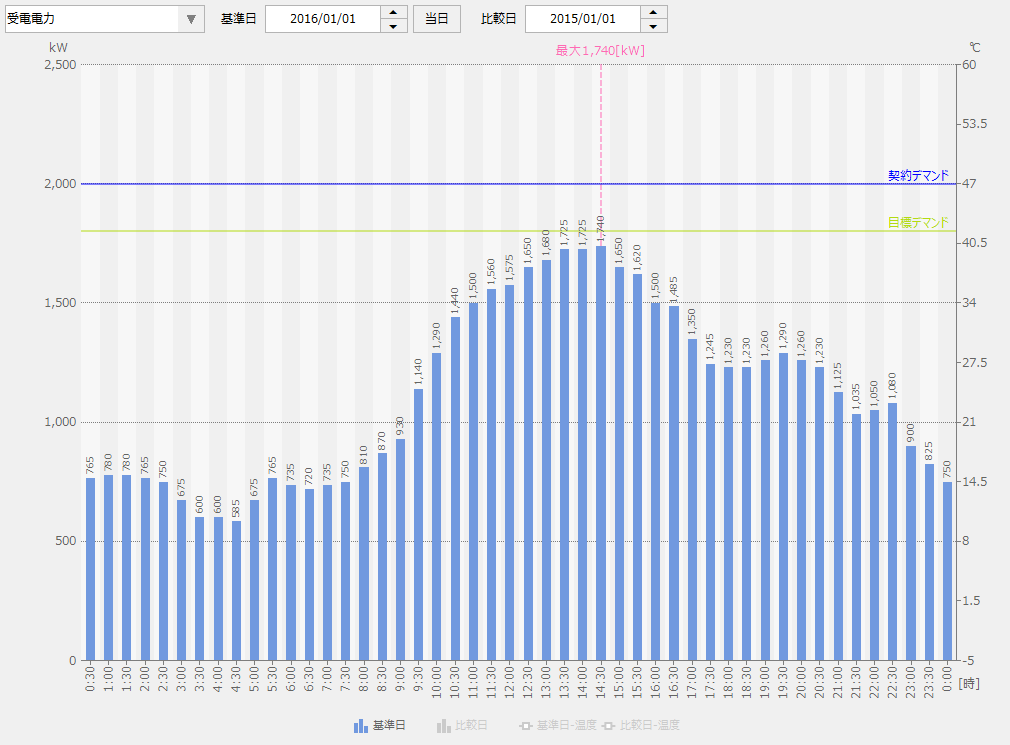The height and width of the screenshot is (745, 1010).
Task: Show the 比較日-温度 line via its legend
Action: pyautogui.click(x=608, y=725)
